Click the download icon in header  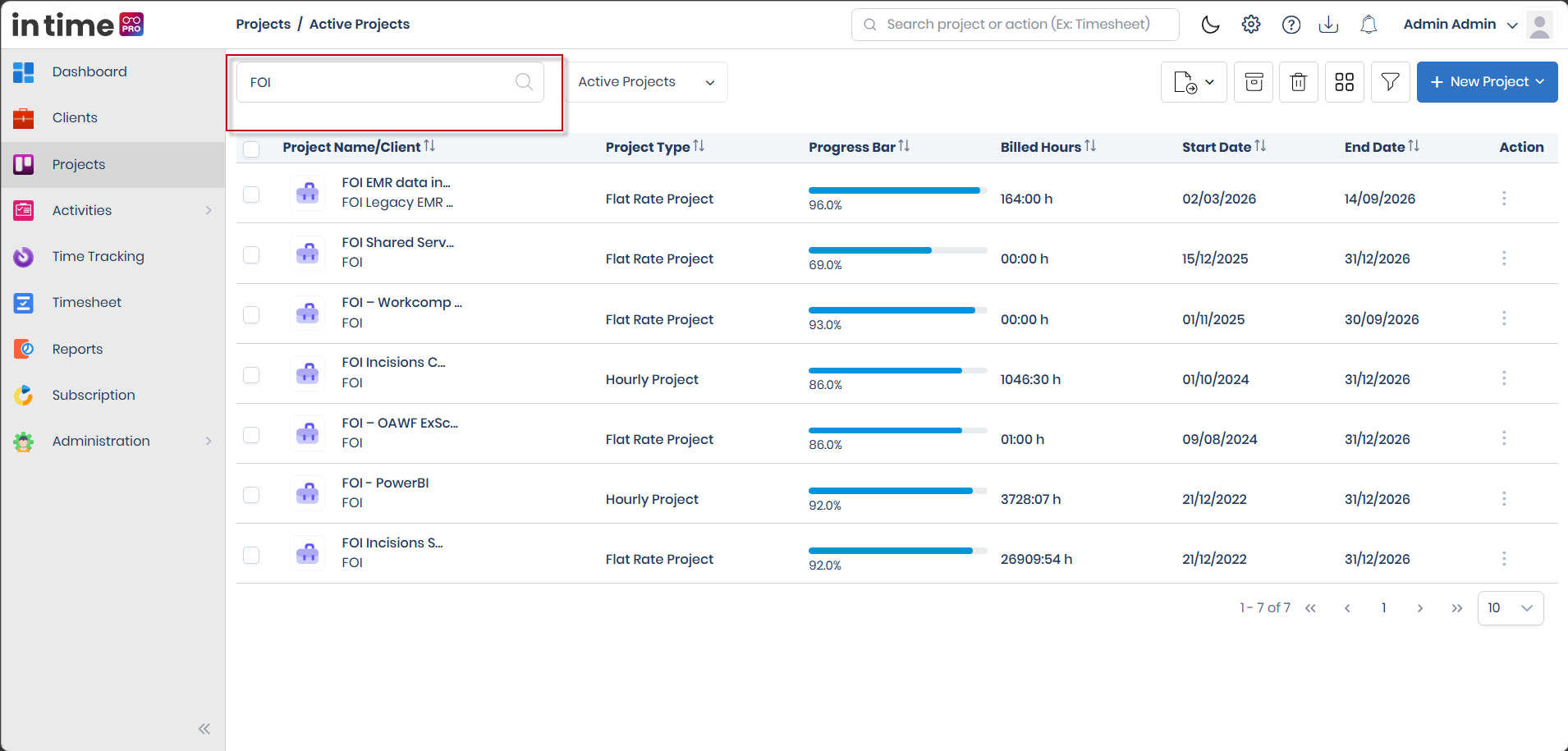(1328, 25)
